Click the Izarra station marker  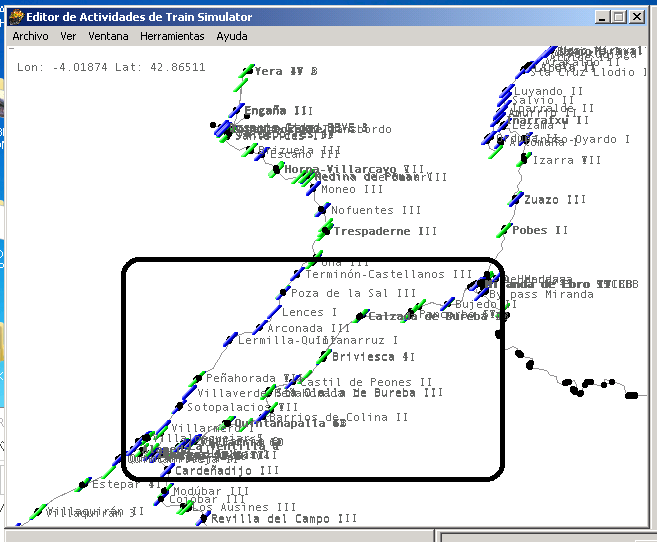tap(526, 160)
